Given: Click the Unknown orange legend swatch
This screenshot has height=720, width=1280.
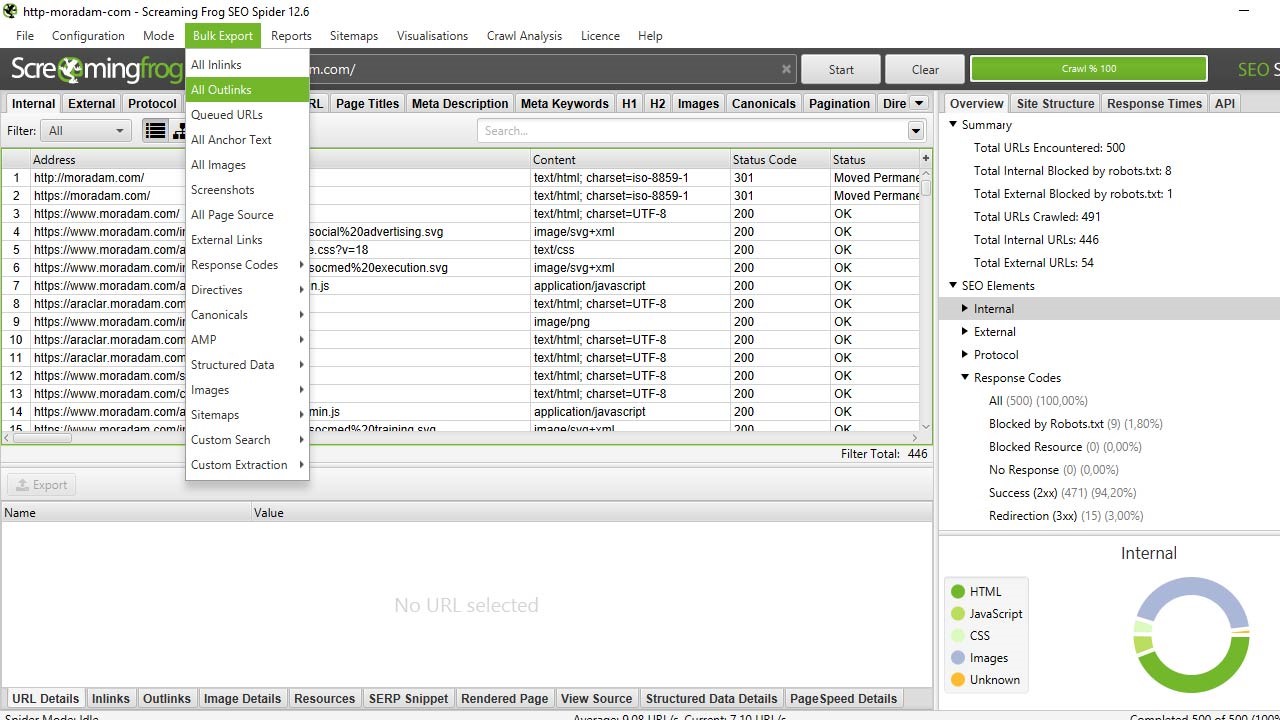Looking at the screenshot, I should coord(958,680).
